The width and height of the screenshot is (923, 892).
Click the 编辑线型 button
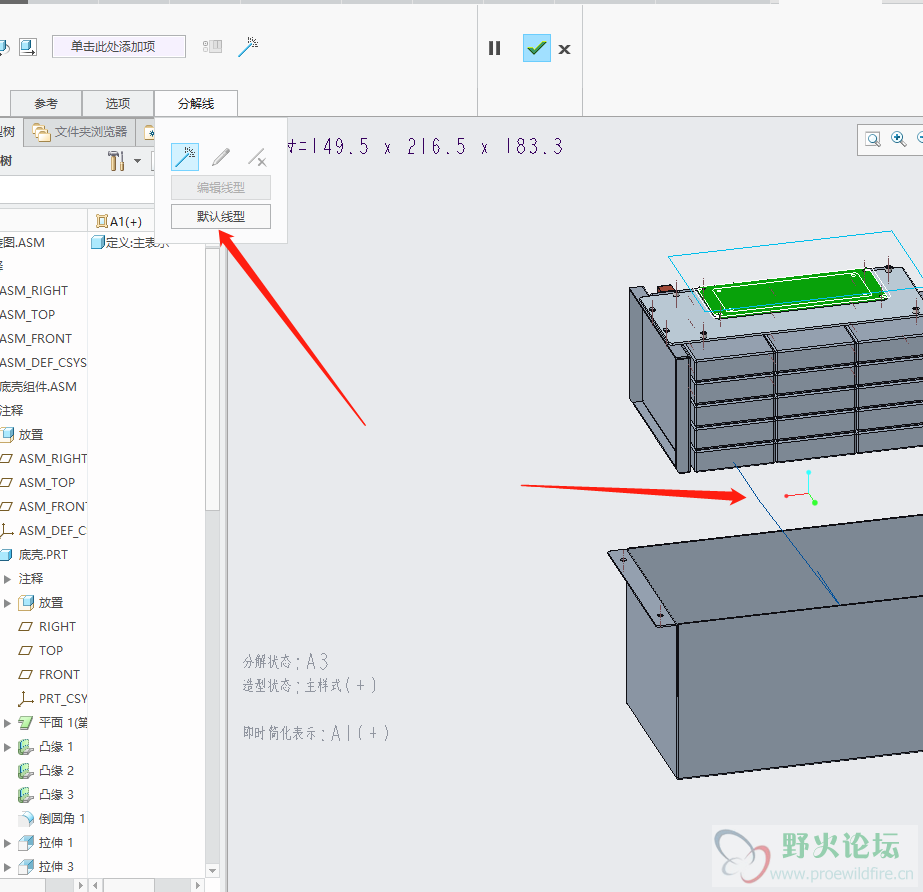[x=221, y=188]
